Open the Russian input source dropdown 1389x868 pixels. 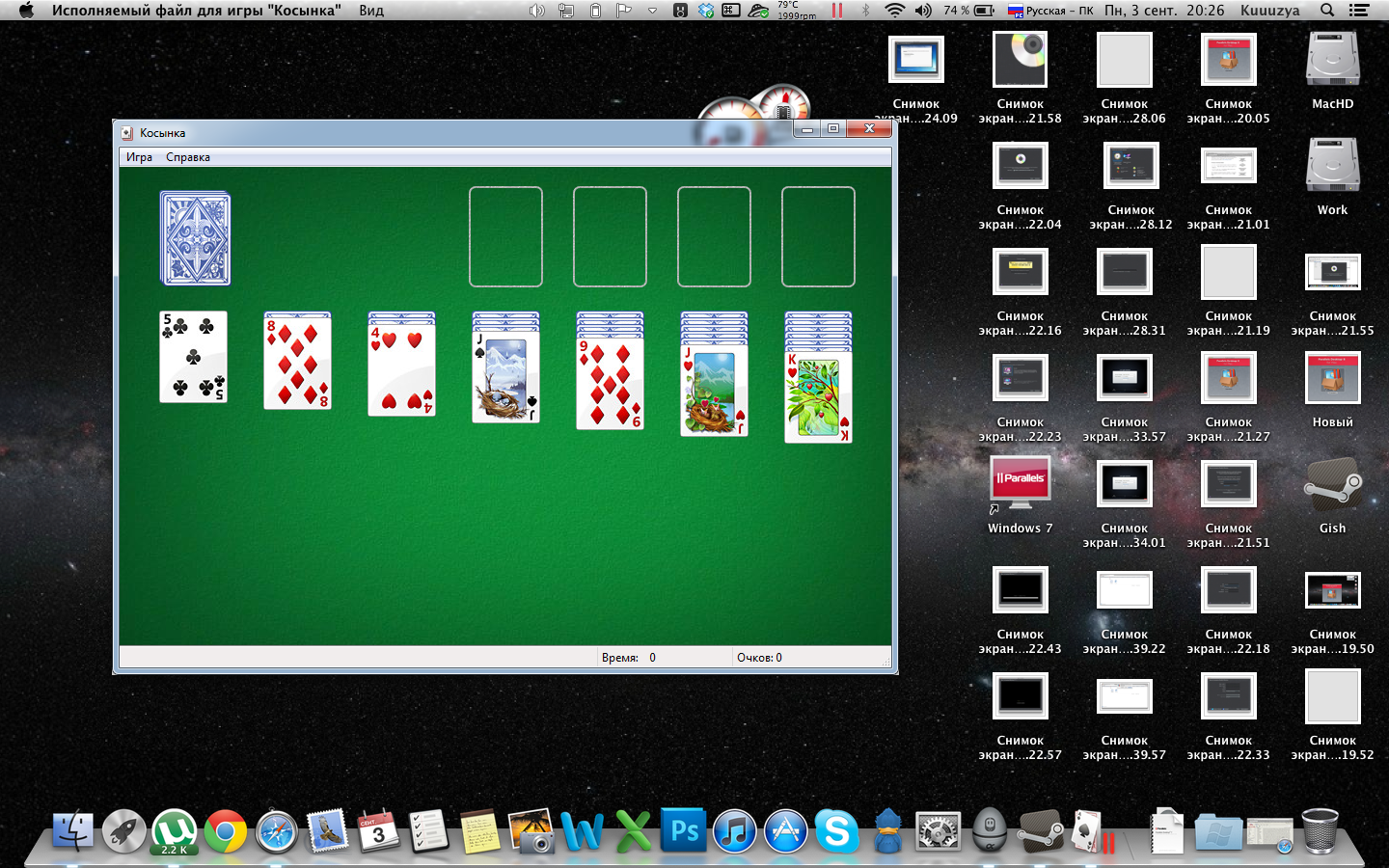[1050, 11]
